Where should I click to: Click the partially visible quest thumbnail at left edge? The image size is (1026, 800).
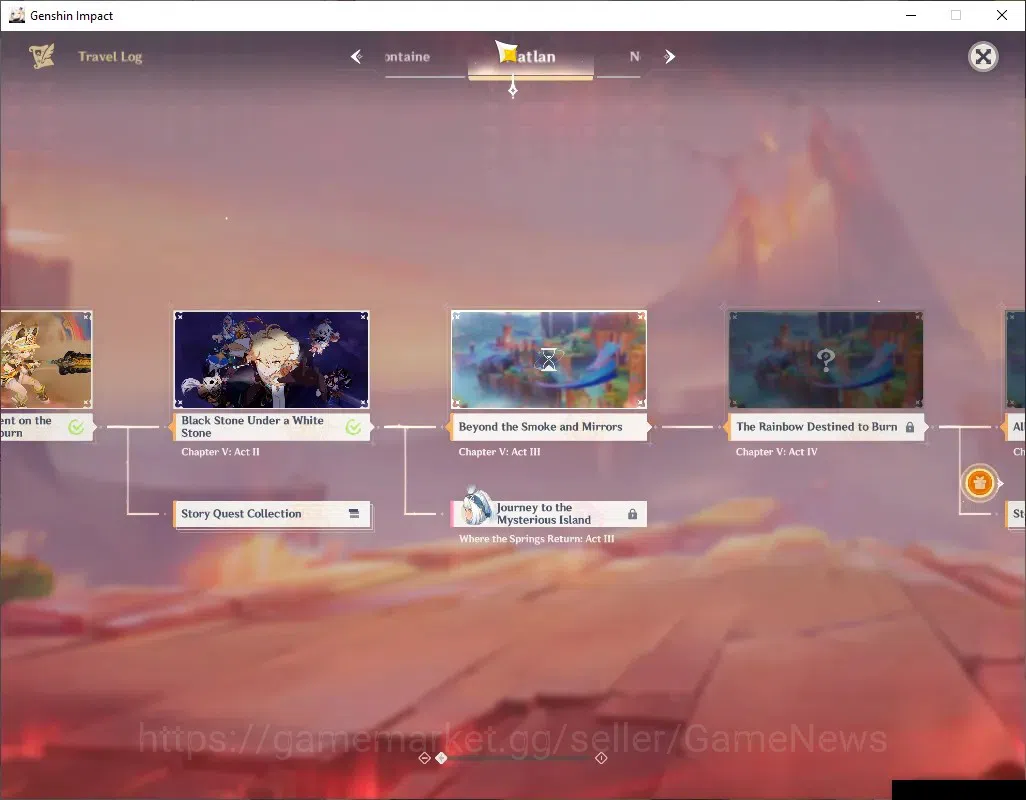[46, 360]
